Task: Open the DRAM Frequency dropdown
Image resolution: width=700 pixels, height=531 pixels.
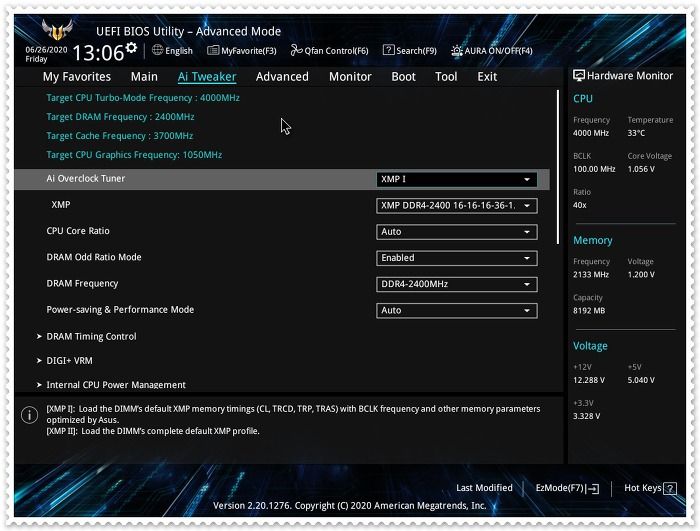Action: point(457,284)
